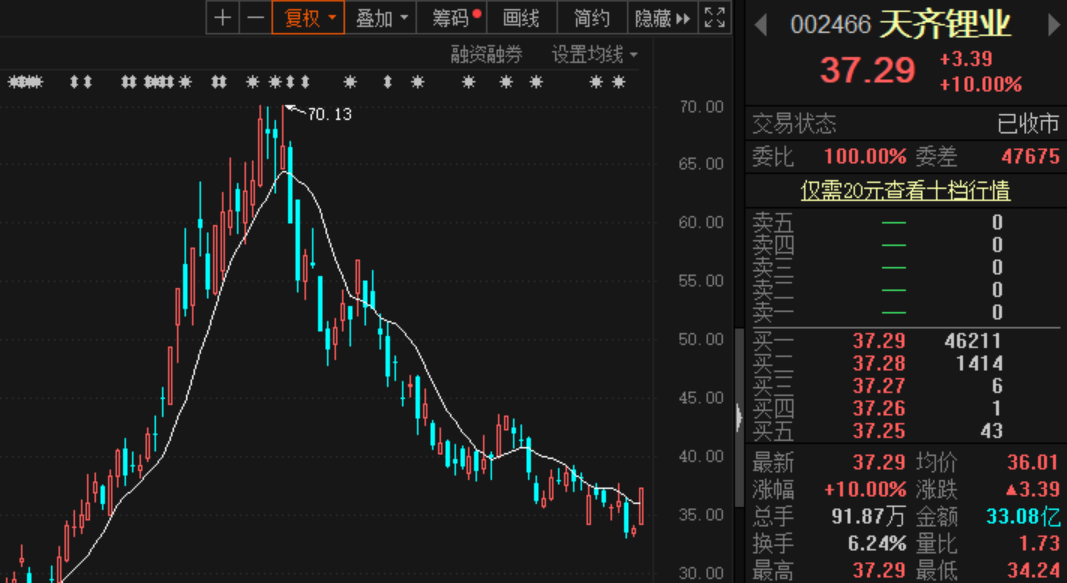Go to previous stock using the left arrow
Image resolution: width=1067 pixels, height=583 pixels.
point(762,24)
